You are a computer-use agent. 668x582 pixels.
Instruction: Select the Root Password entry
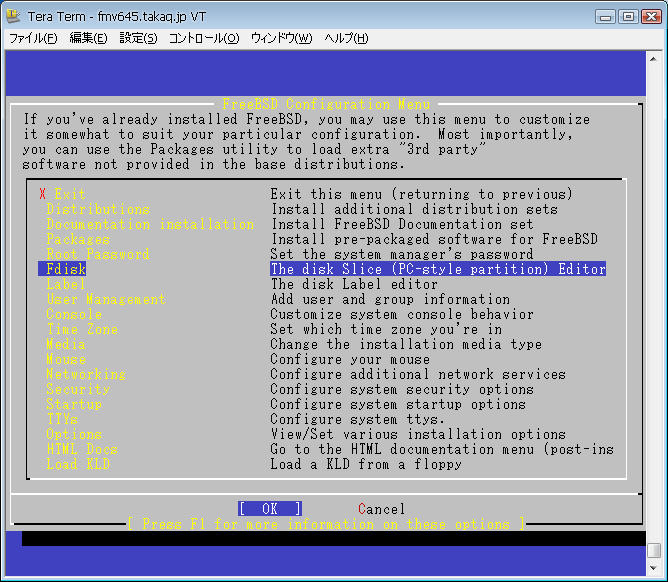[98, 254]
